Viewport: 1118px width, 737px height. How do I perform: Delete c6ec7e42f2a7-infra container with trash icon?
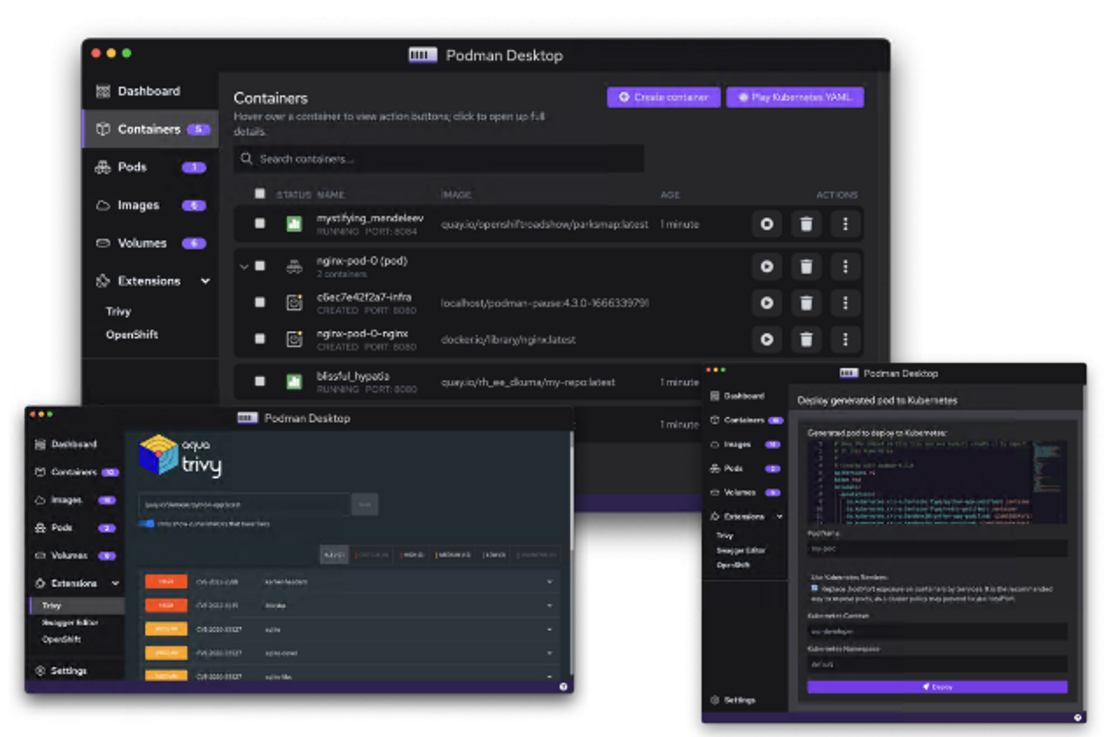point(806,303)
